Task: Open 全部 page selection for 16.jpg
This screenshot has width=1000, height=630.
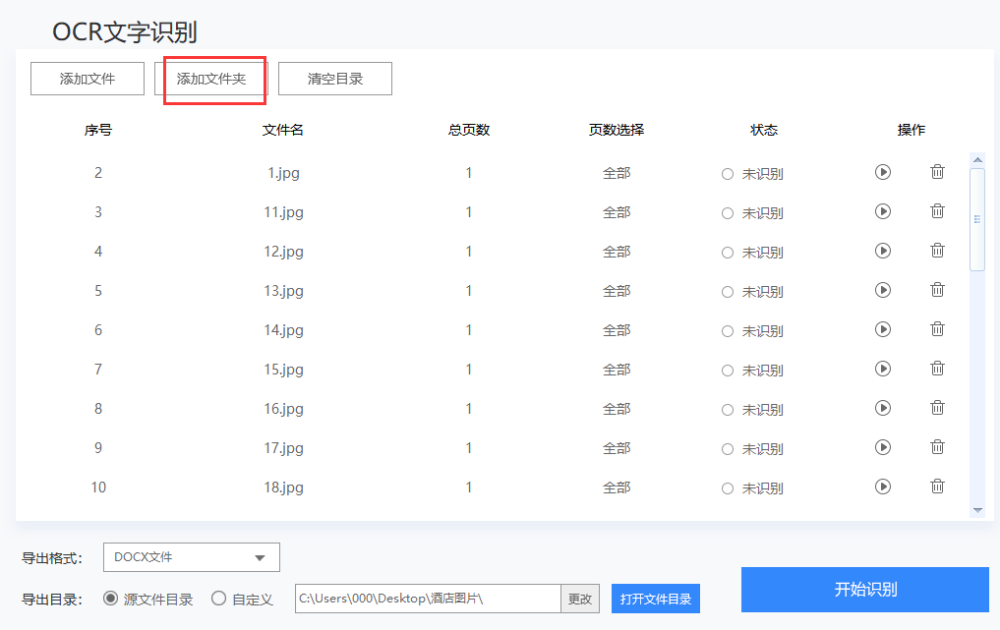Action: tap(616, 409)
